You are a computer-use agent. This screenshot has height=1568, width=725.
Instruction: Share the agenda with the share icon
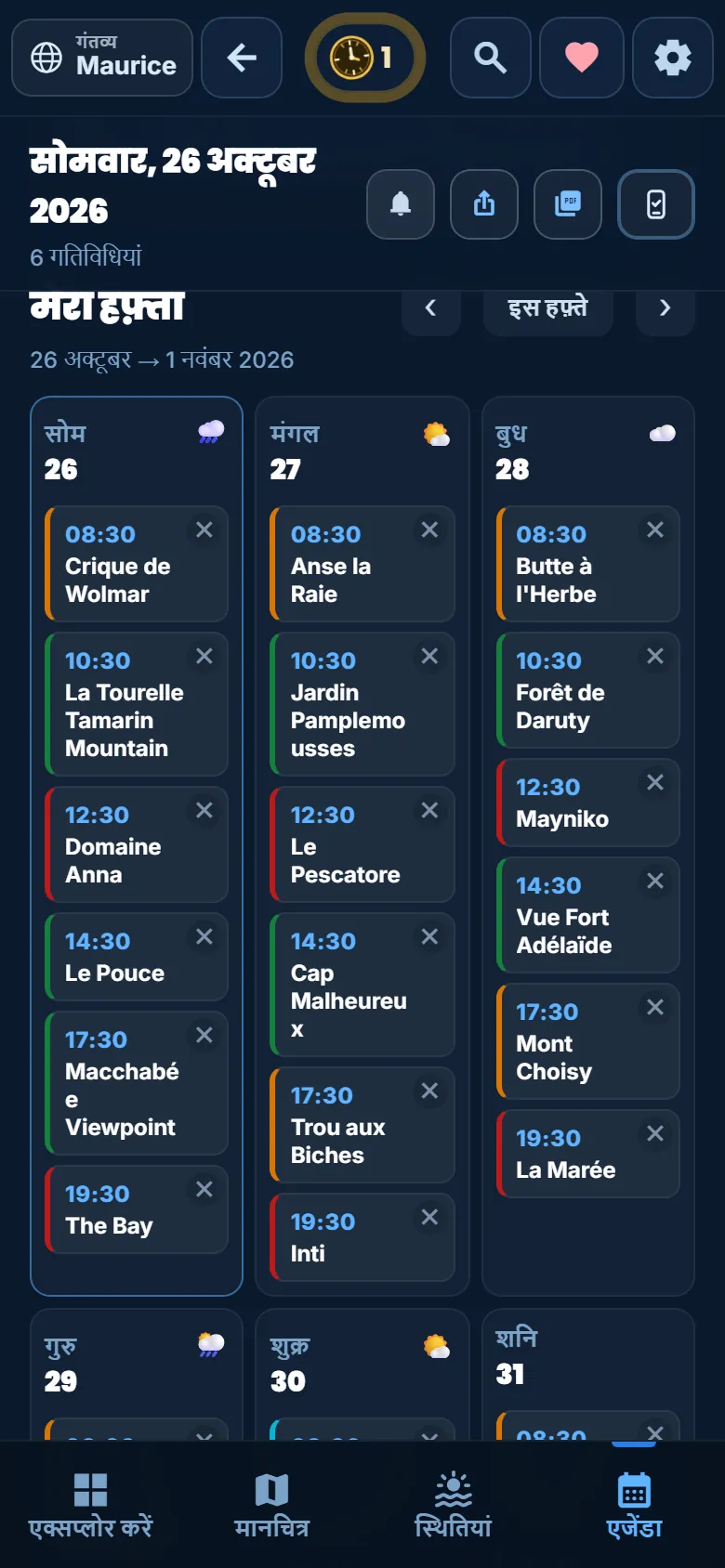point(484,204)
